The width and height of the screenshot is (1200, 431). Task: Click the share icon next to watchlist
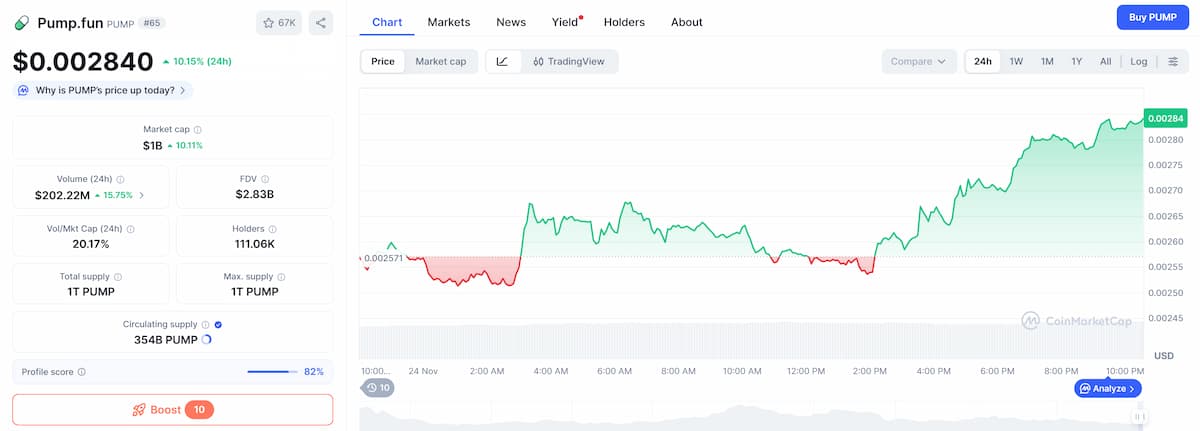click(x=320, y=22)
